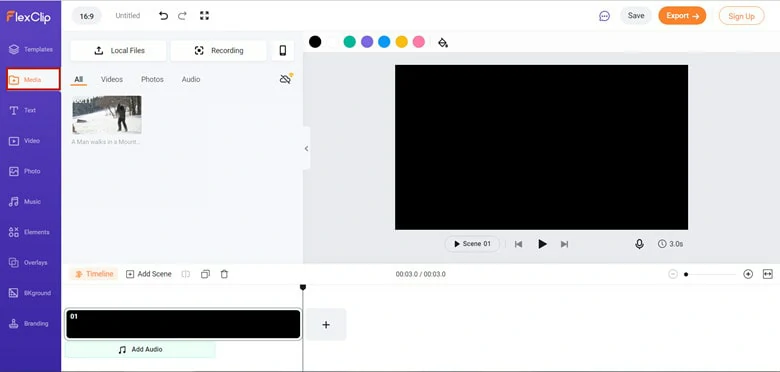Open the 3.0s scene duration control

[670, 244]
